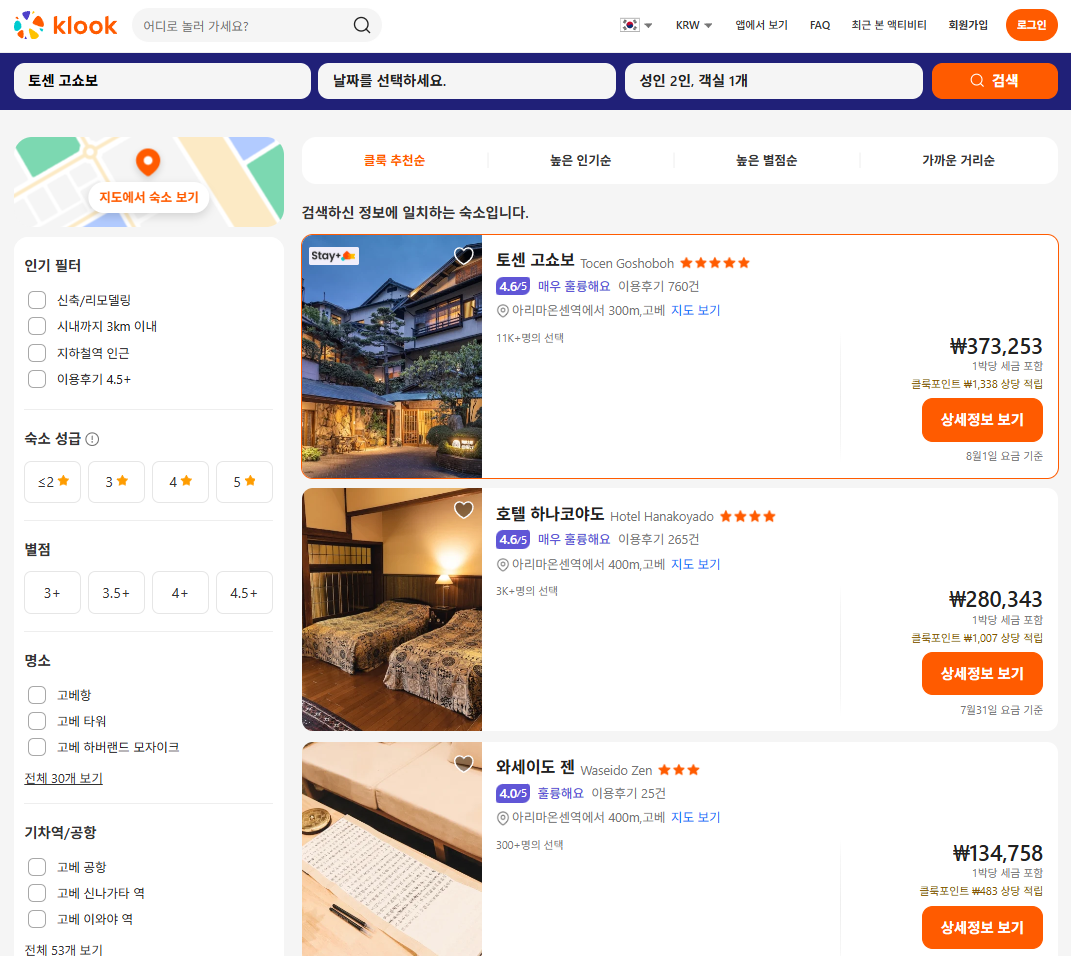1071x956 pixels.
Task: Select the 높은 인기순 sort tab
Action: [x=581, y=160]
